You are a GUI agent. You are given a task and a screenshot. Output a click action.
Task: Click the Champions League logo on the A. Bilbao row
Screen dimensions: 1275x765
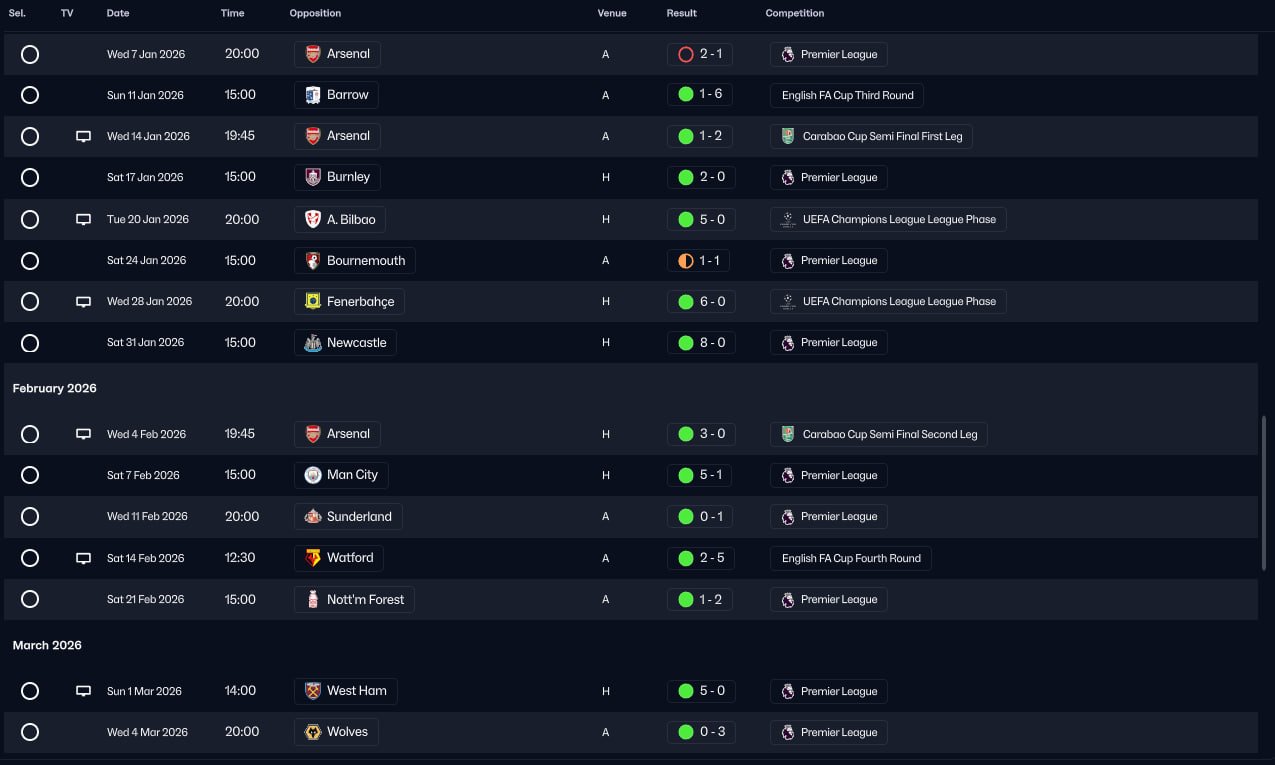(788, 219)
